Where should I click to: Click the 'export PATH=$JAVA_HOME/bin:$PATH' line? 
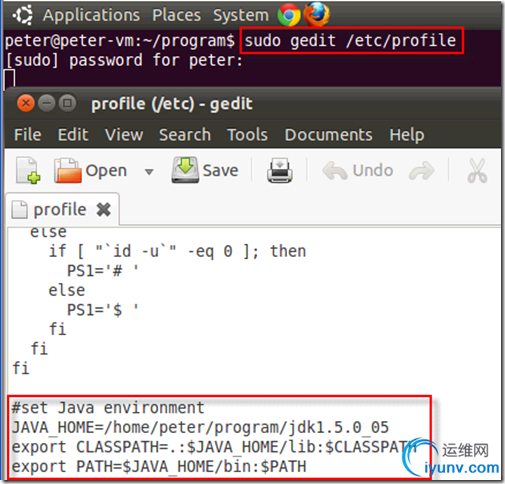coord(159,466)
